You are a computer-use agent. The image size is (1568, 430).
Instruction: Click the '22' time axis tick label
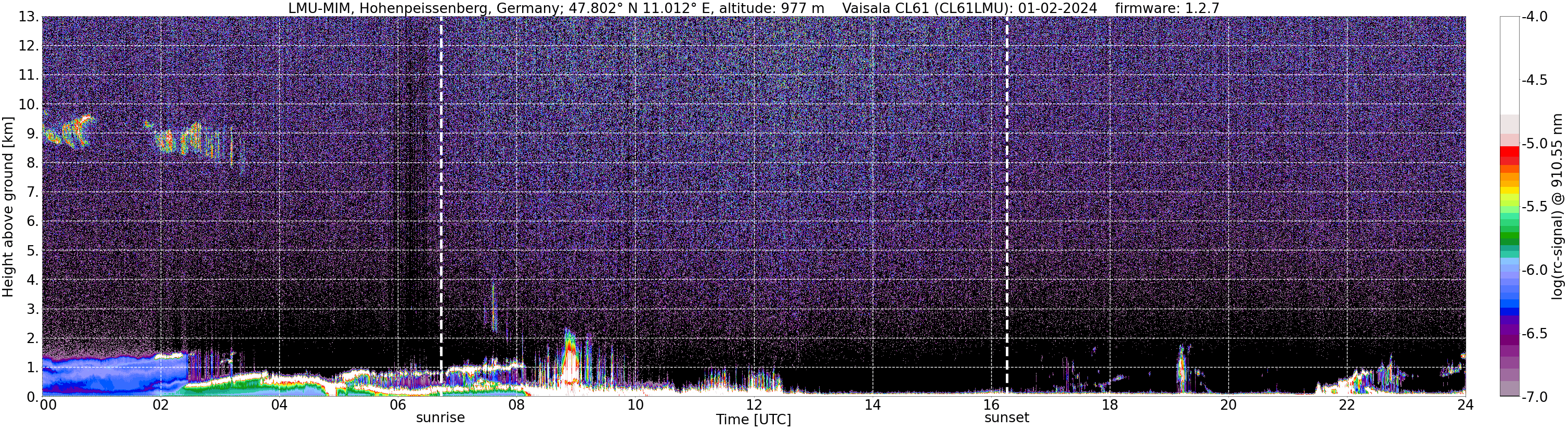pos(1347,405)
